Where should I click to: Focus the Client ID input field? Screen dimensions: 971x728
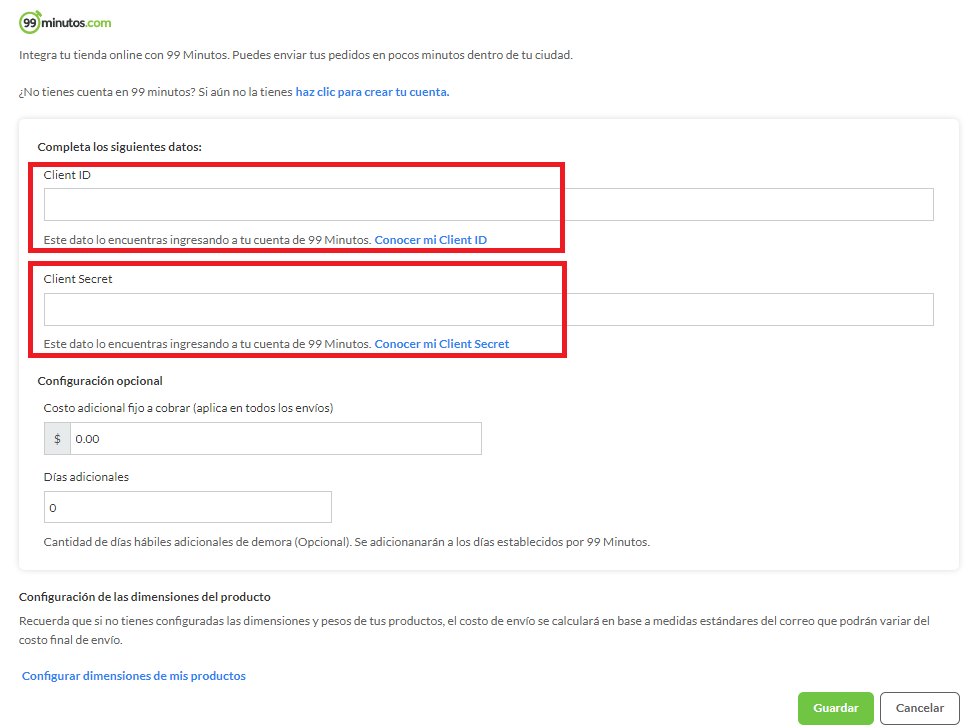(x=489, y=204)
